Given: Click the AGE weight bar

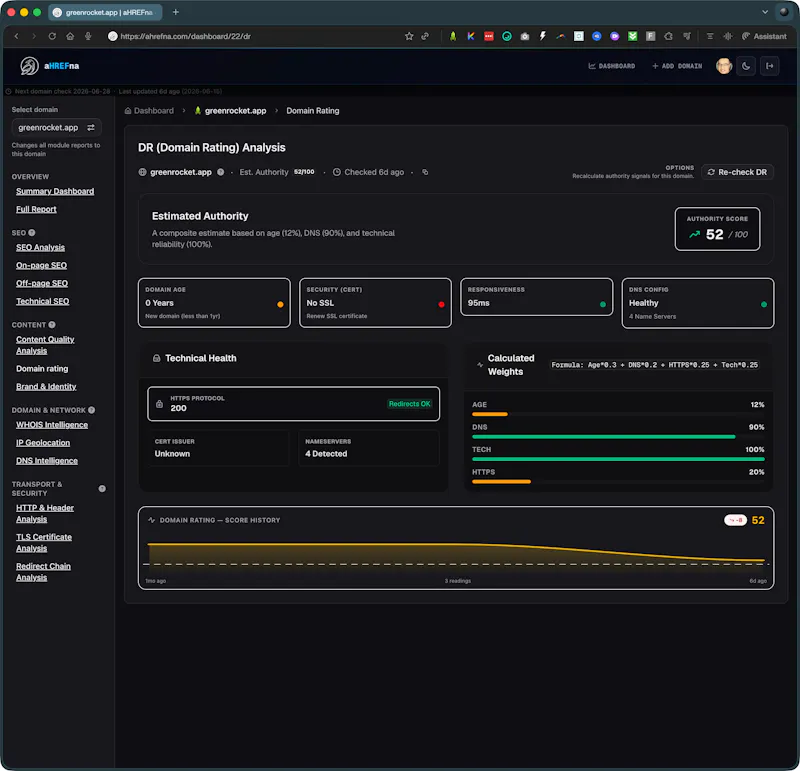Looking at the screenshot, I should 618,414.
